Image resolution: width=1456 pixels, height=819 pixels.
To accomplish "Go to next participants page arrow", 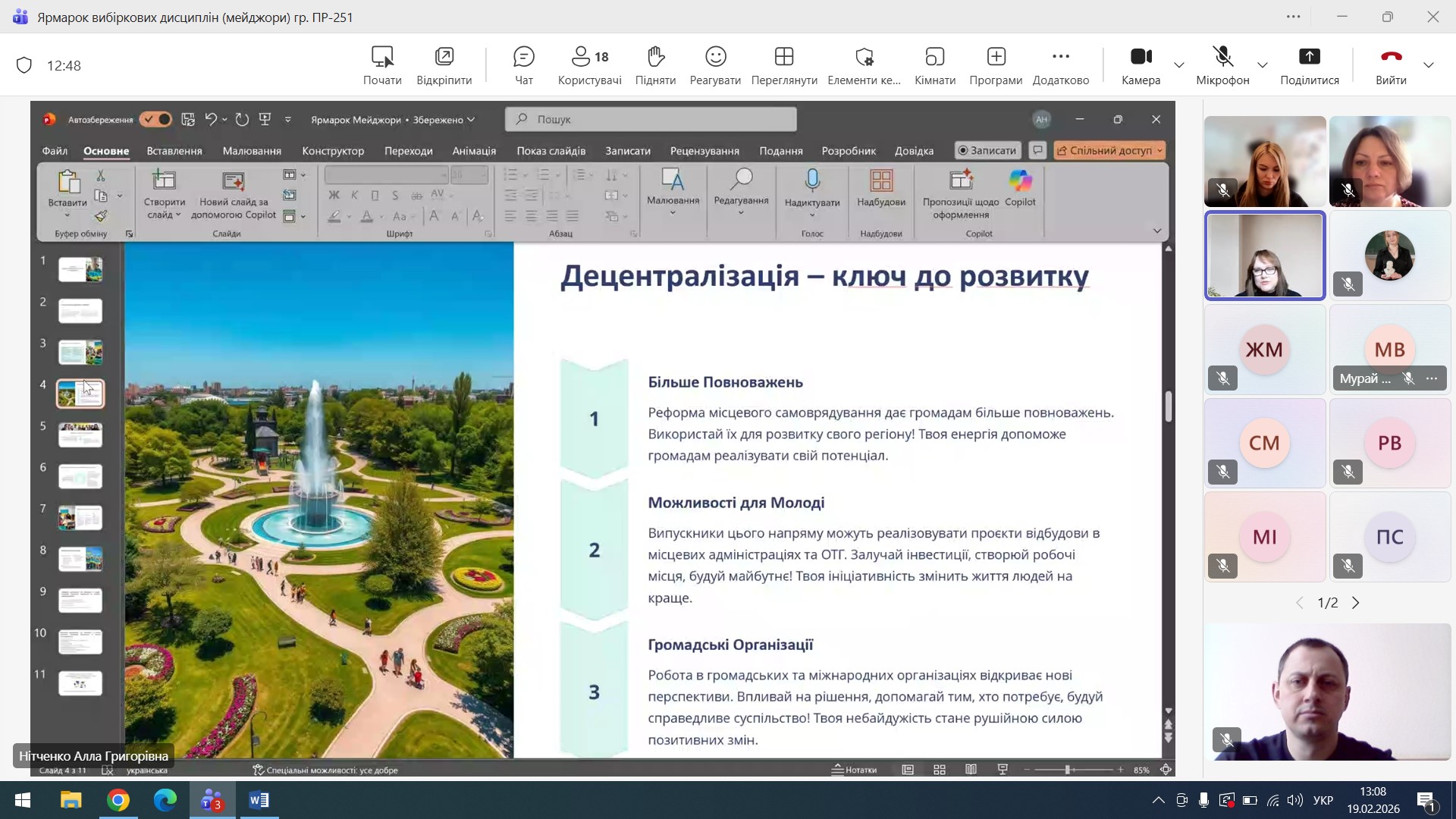I will (x=1356, y=603).
